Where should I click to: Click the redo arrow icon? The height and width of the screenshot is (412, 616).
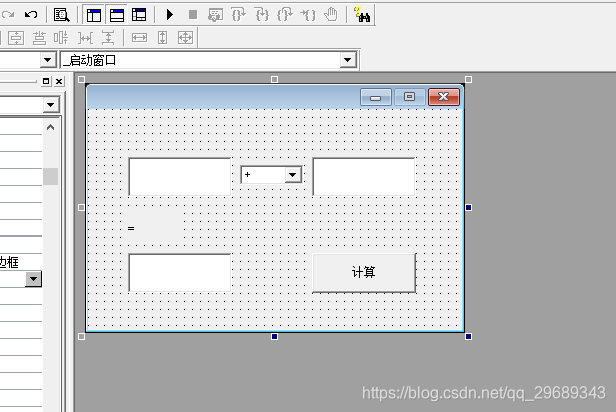click(7, 15)
